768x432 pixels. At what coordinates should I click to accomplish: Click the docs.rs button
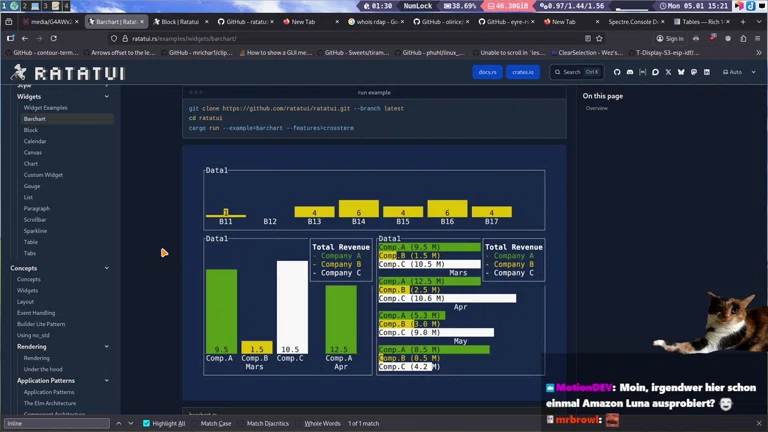pos(487,72)
